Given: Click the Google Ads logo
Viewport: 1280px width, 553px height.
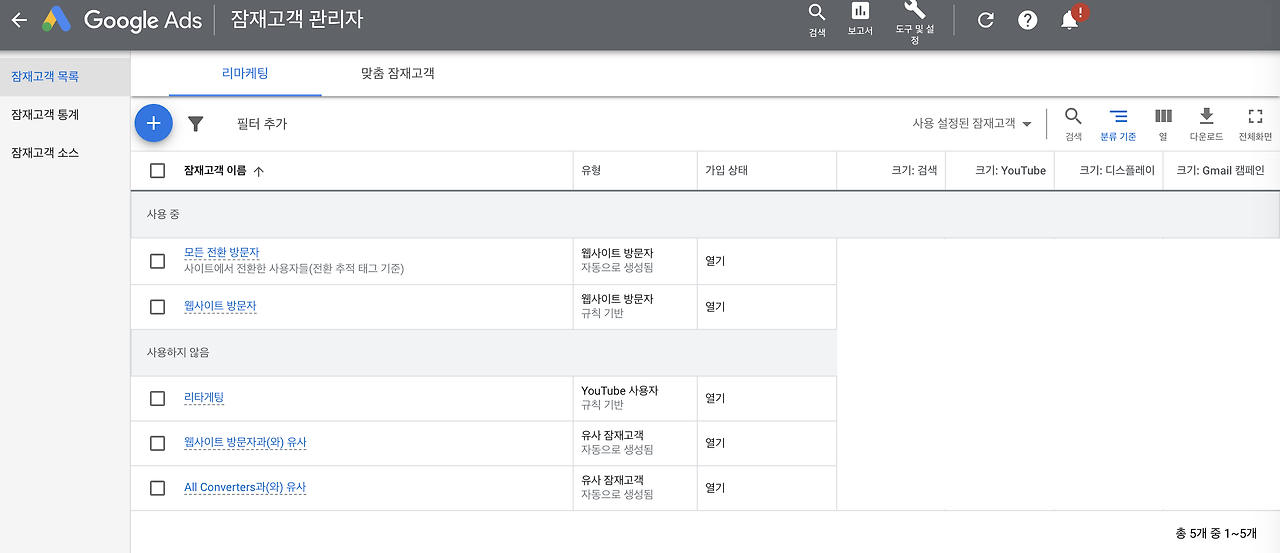Looking at the screenshot, I should 122,20.
